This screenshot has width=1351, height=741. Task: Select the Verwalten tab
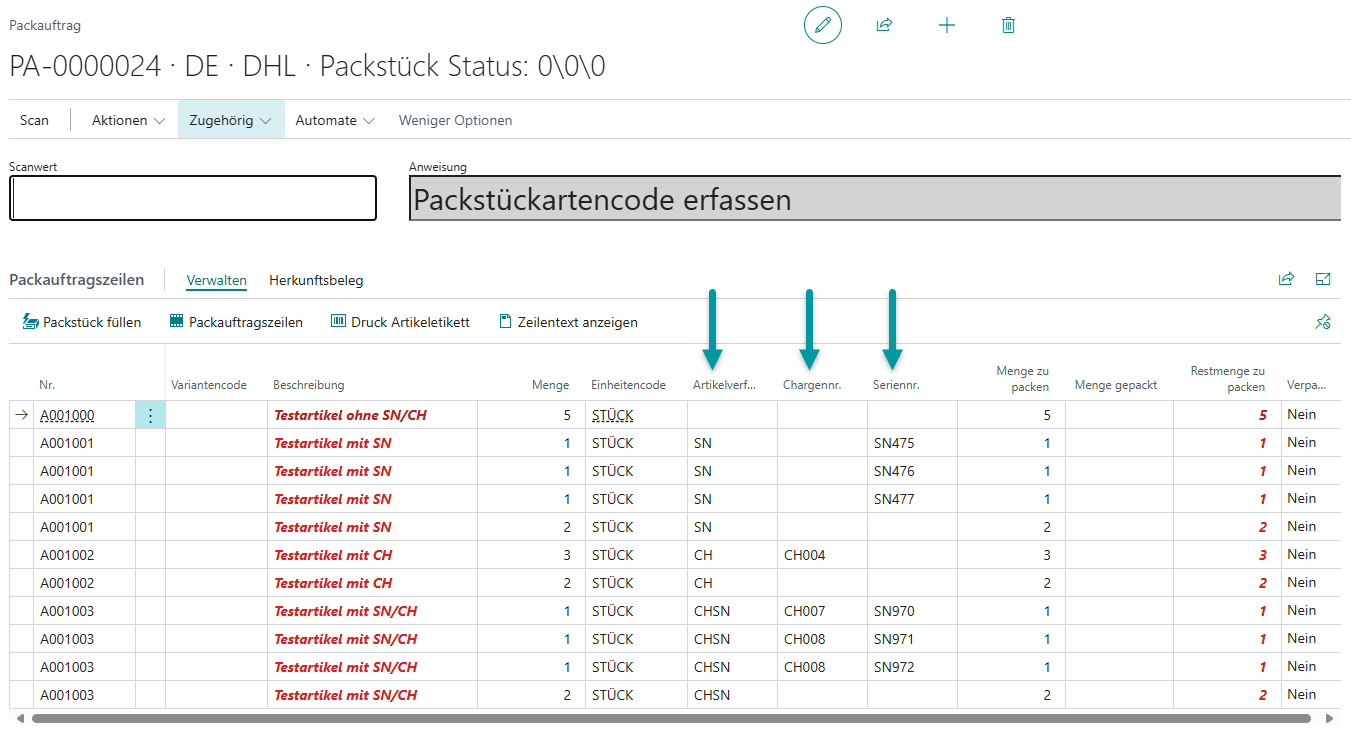pos(216,281)
